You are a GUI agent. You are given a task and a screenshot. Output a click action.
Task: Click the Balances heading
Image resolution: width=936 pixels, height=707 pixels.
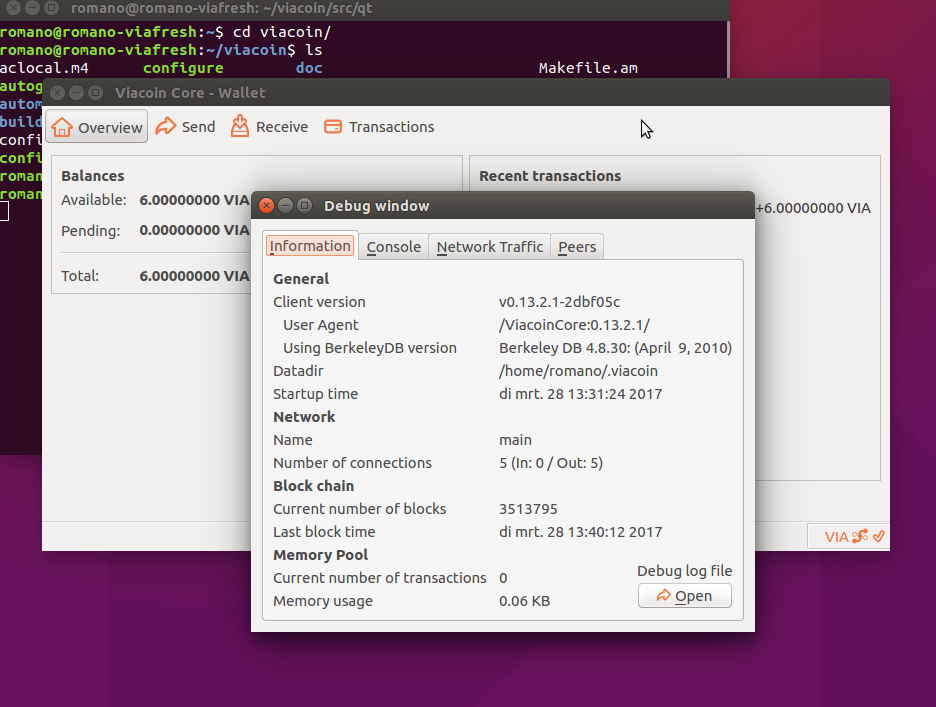coord(93,176)
